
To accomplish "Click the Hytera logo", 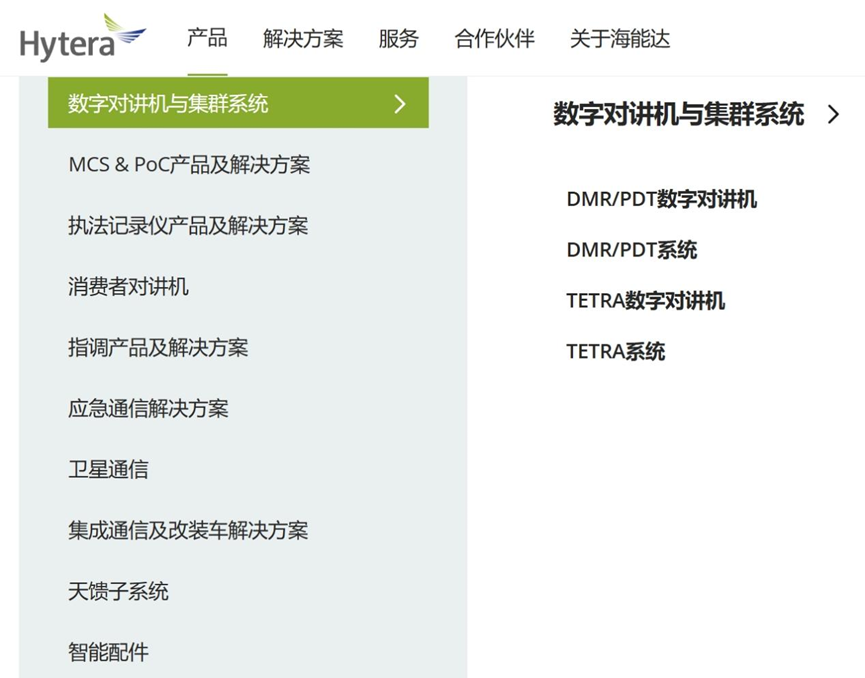I will pos(82,39).
